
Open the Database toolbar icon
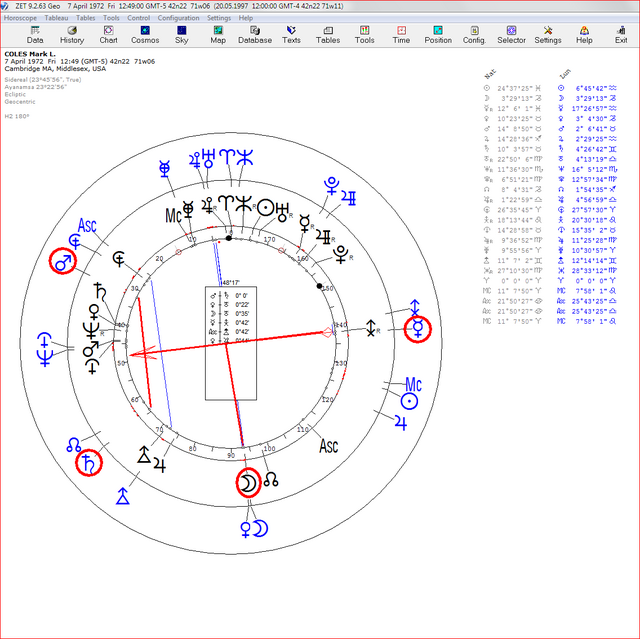pos(255,35)
